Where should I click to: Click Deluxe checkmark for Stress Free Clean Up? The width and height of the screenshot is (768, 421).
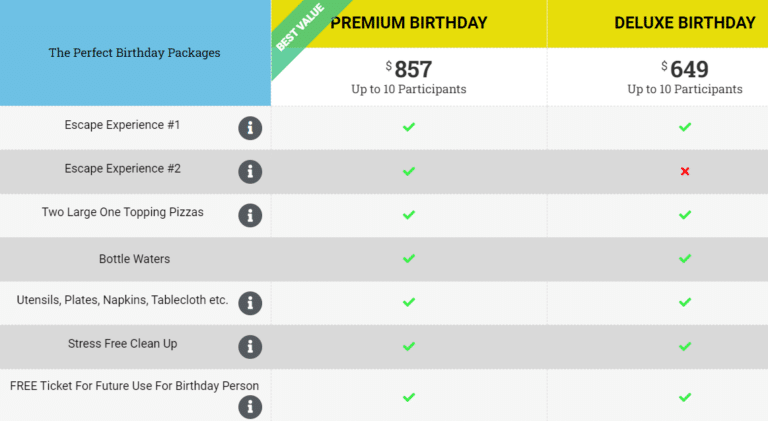pos(685,347)
